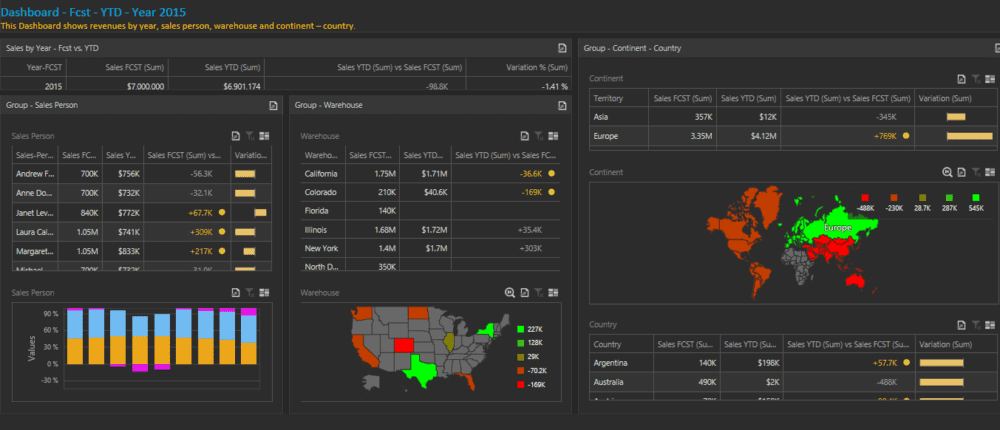
Task: Sort by Year-FCST column header
Action: (47, 67)
